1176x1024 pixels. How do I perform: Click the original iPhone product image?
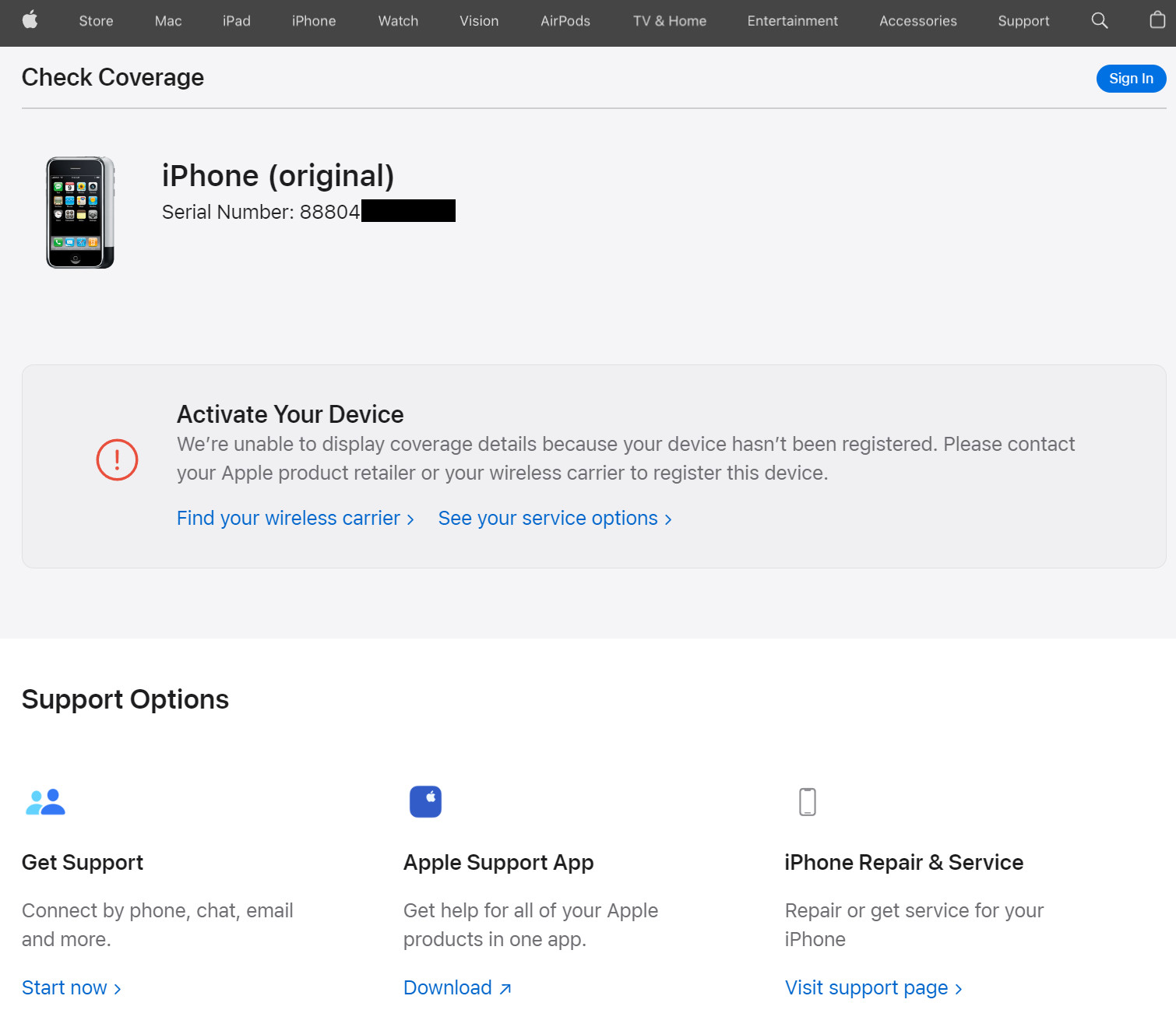pos(79,213)
